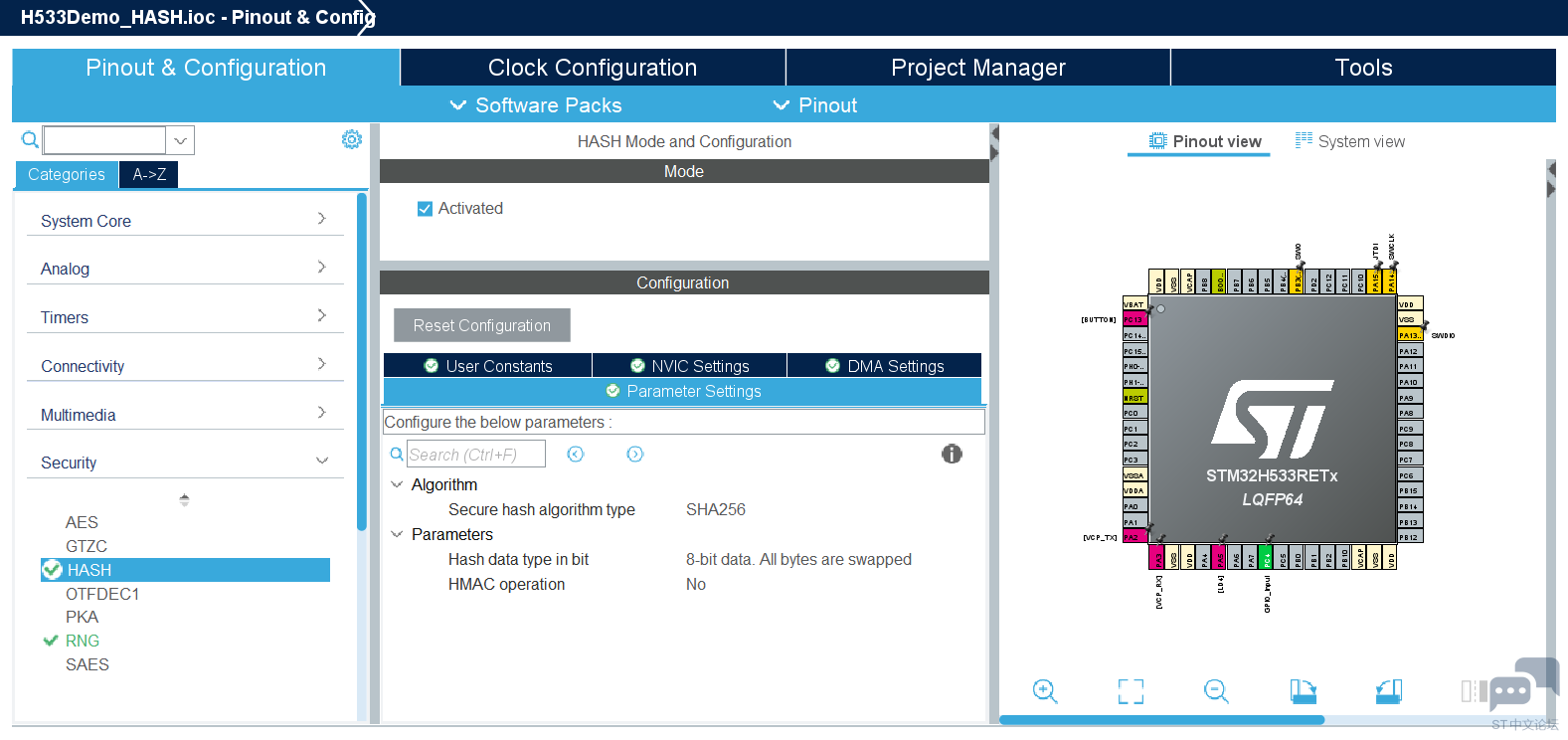Click the SHA256 algorithm type value
This screenshot has height=740, width=1568.
click(x=716, y=509)
